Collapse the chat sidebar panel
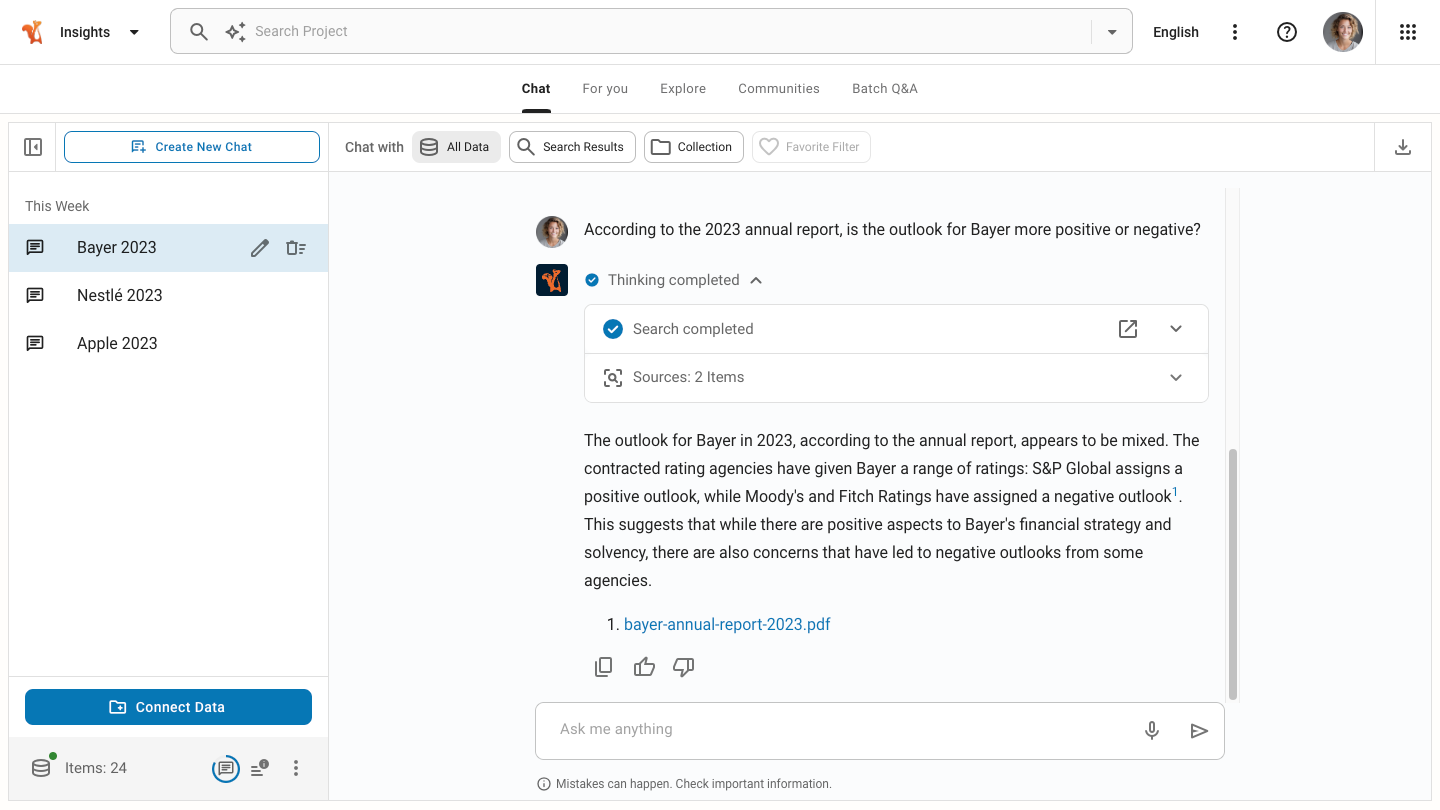Image resolution: width=1440 pixels, height=810 pixels. click(33, 147)
